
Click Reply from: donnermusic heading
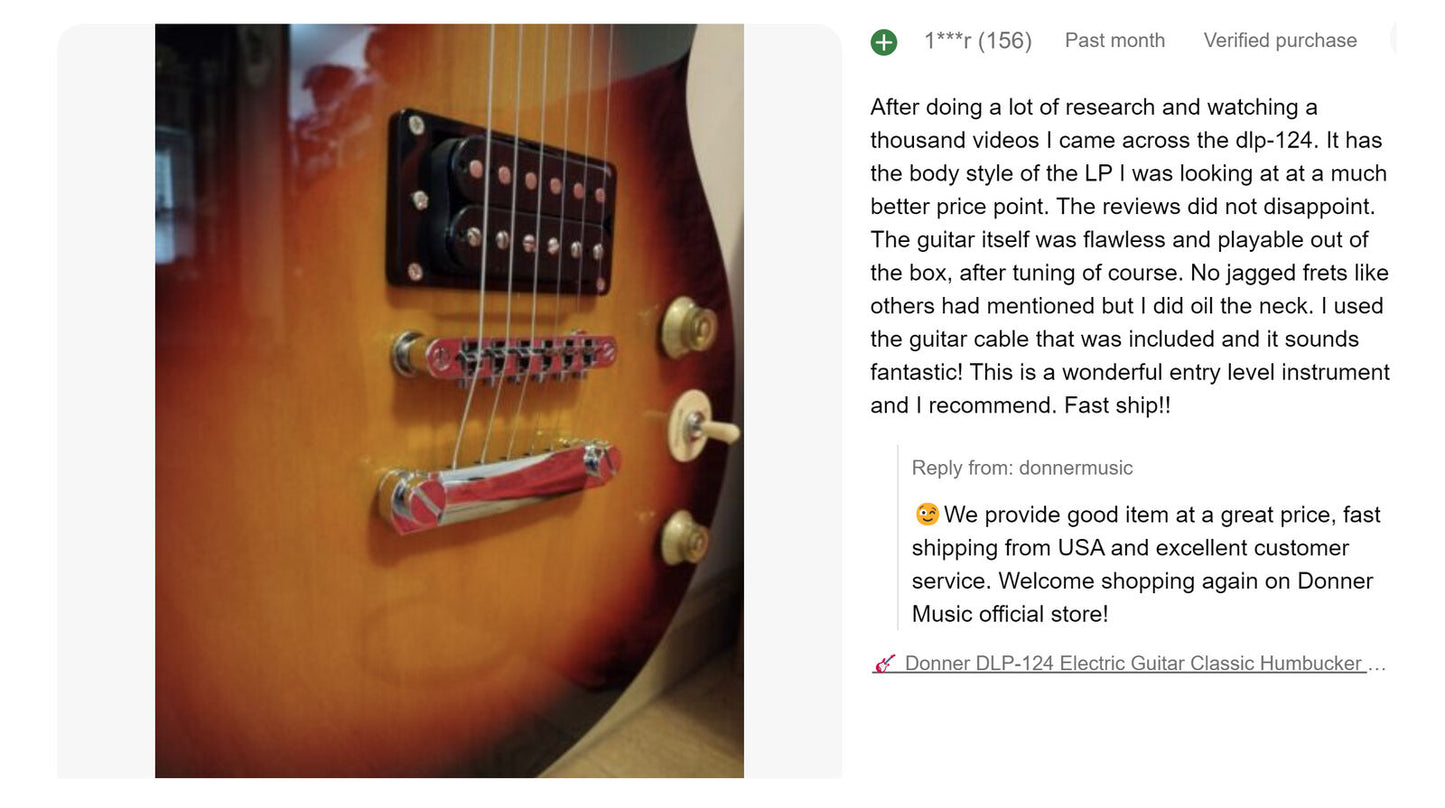[1022, 468]
